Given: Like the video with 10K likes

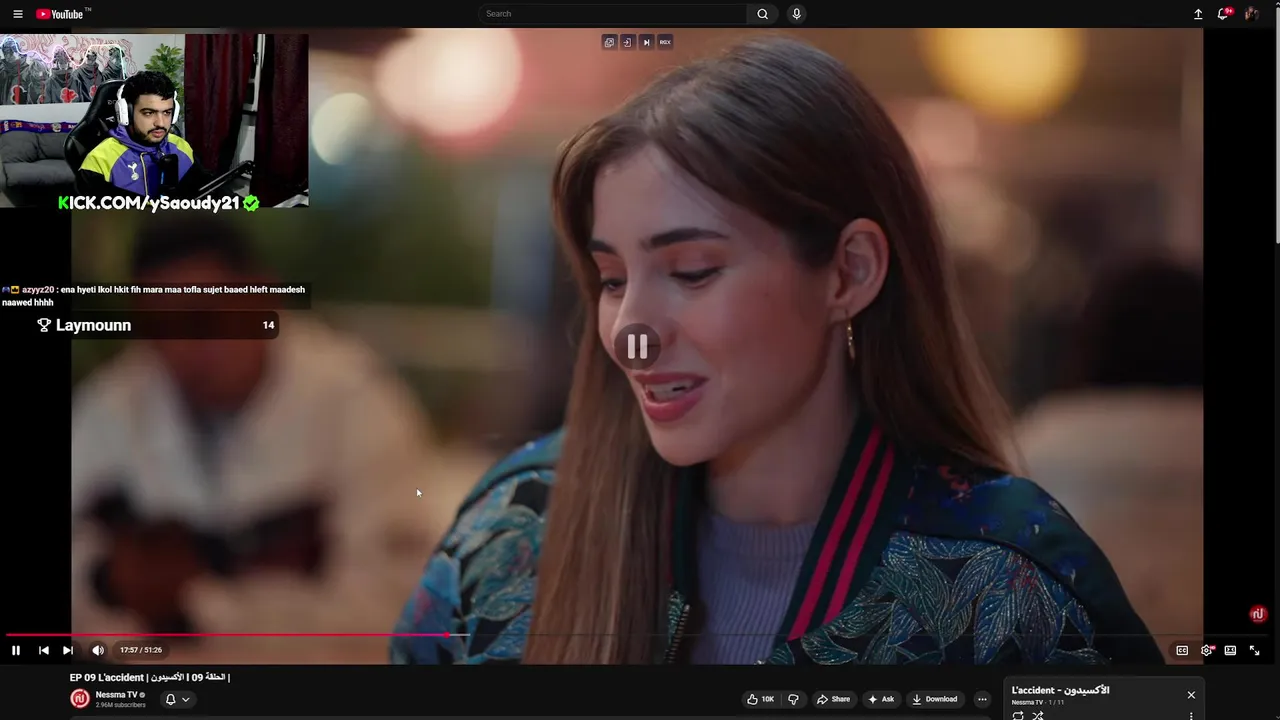Looking at the screenshot, I should pyautogui.click(x=761, y=699).
